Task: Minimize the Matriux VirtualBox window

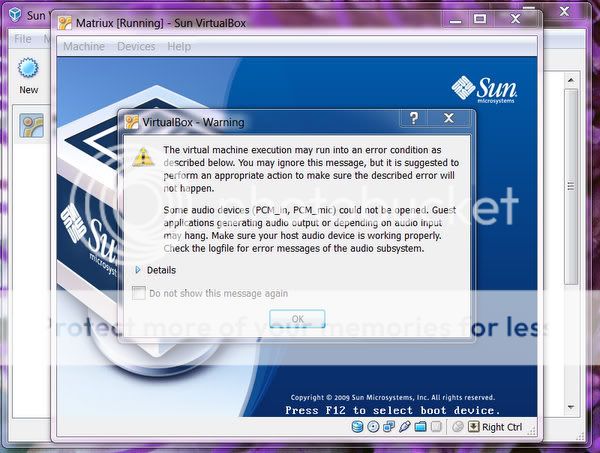Action: pyautogui.click(x=455, y=19)
